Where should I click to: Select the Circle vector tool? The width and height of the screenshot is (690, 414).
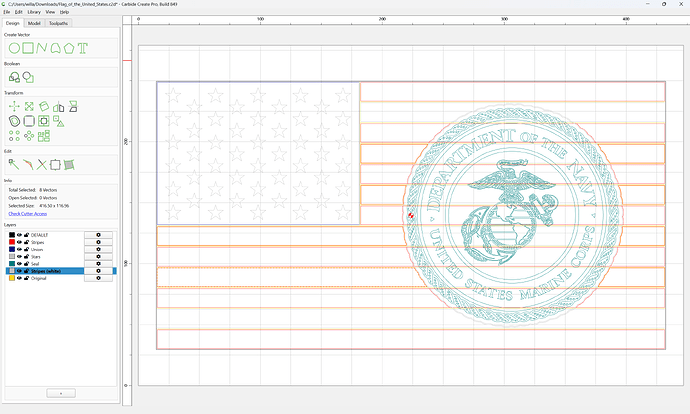pos(14,48)
